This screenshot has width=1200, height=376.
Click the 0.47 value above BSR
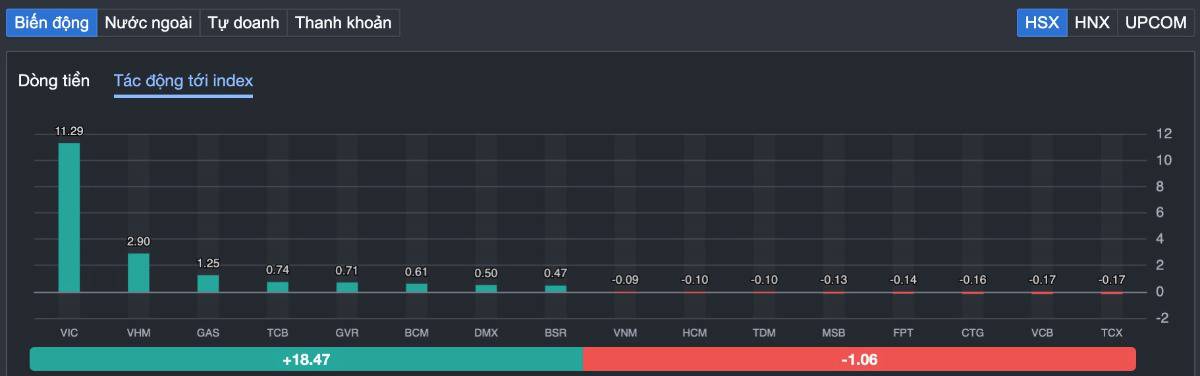555,273
